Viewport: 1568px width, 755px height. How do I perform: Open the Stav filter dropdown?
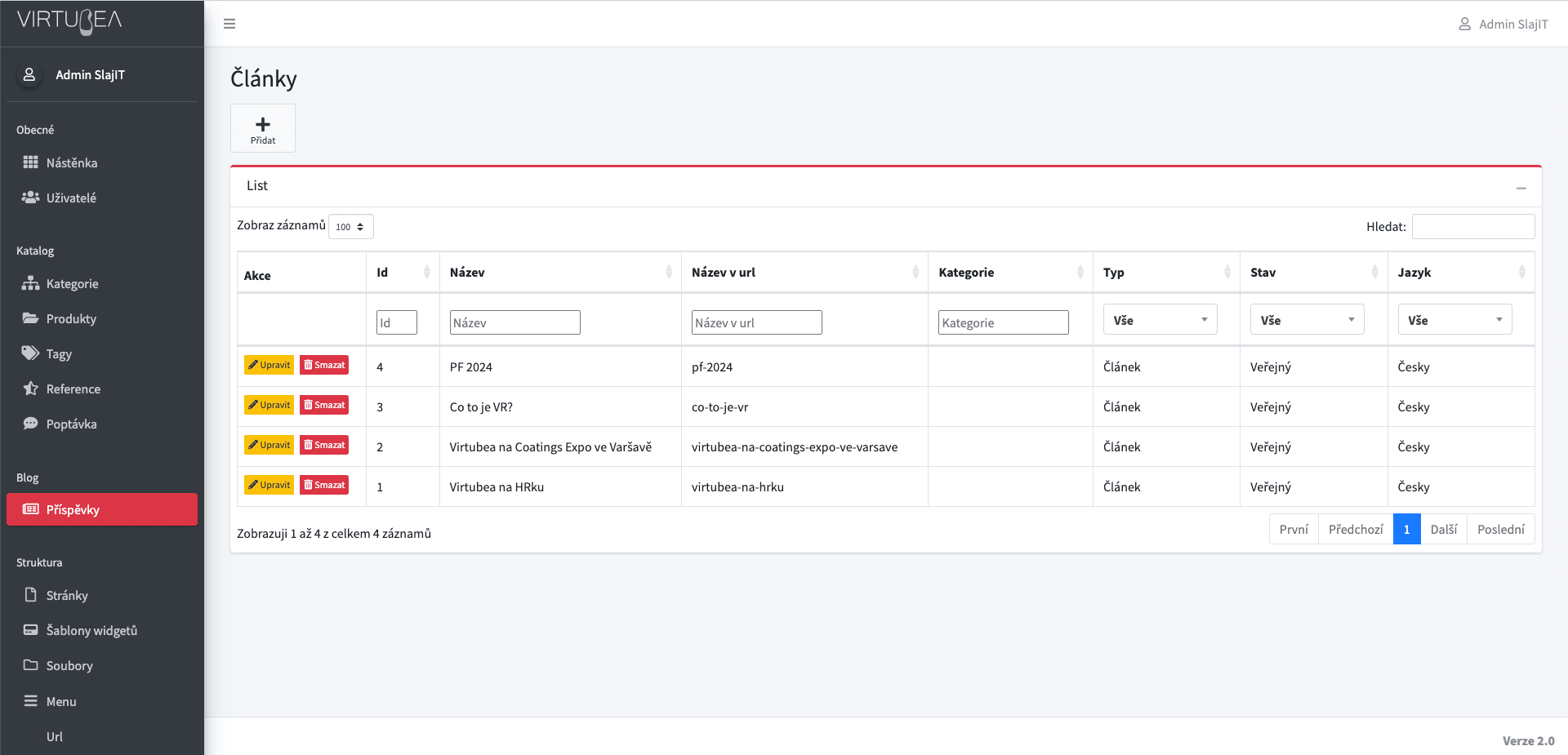click(x=1306, y=320)
